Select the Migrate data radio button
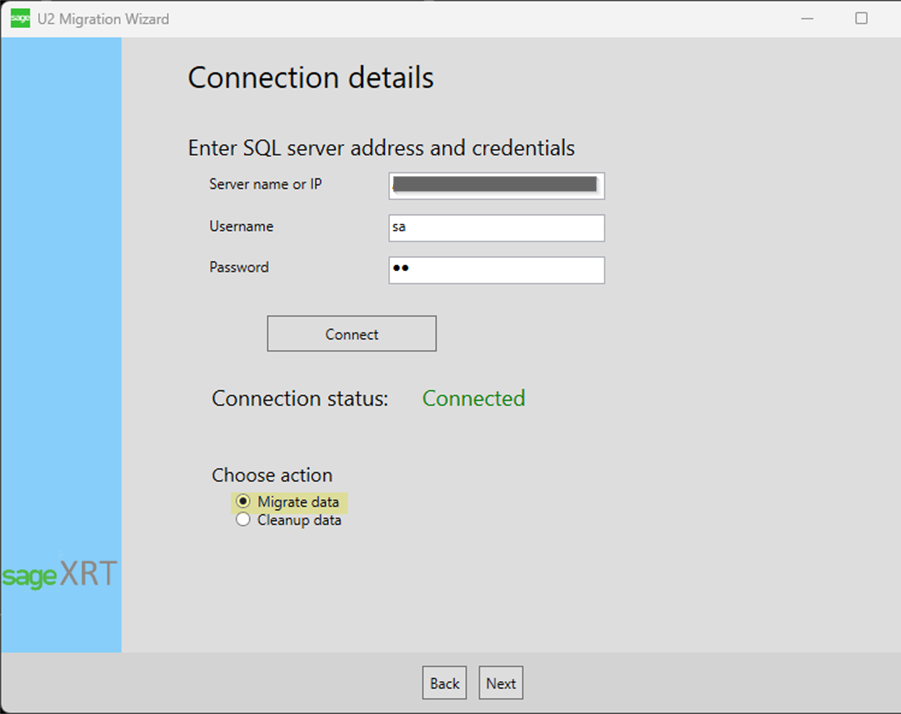The width and height of the screenshot is (901, 714). [243, 502]
